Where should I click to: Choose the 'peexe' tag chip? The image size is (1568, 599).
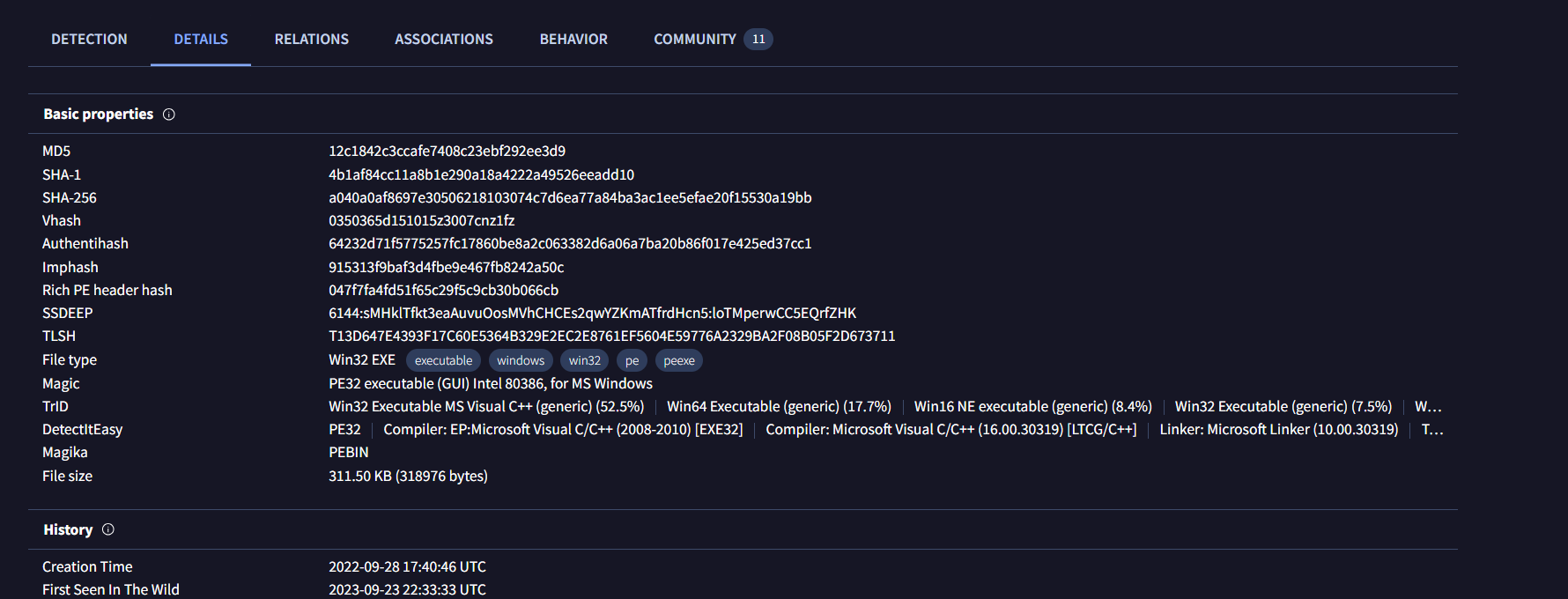(x=679, y=360)
